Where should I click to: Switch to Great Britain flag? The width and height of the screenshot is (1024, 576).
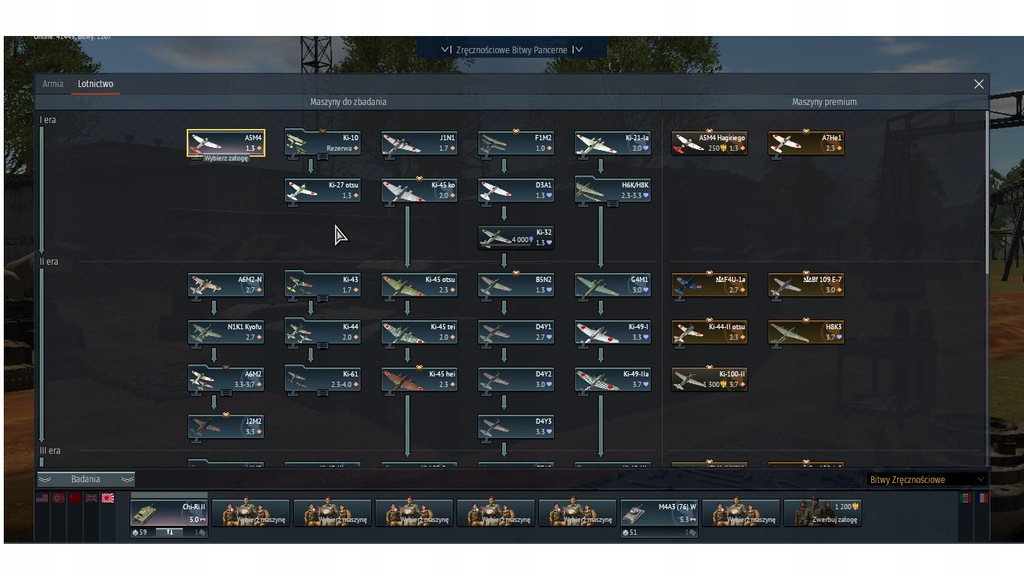pos(91,498)
